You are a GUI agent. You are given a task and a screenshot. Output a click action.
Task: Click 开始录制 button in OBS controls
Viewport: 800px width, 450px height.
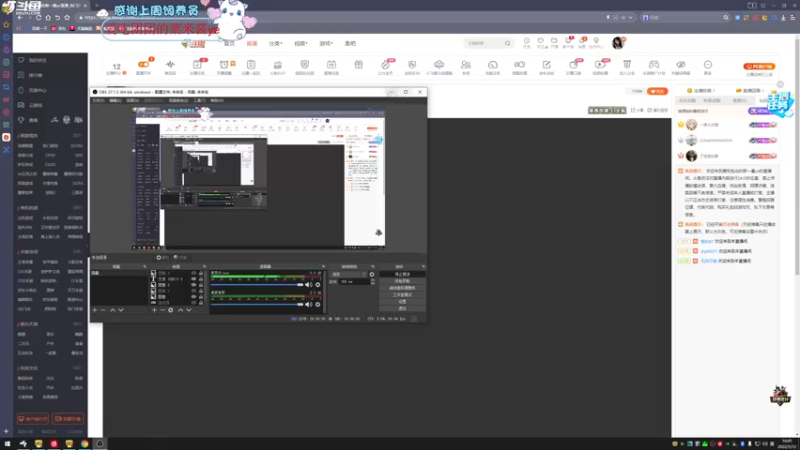[402, 281]
